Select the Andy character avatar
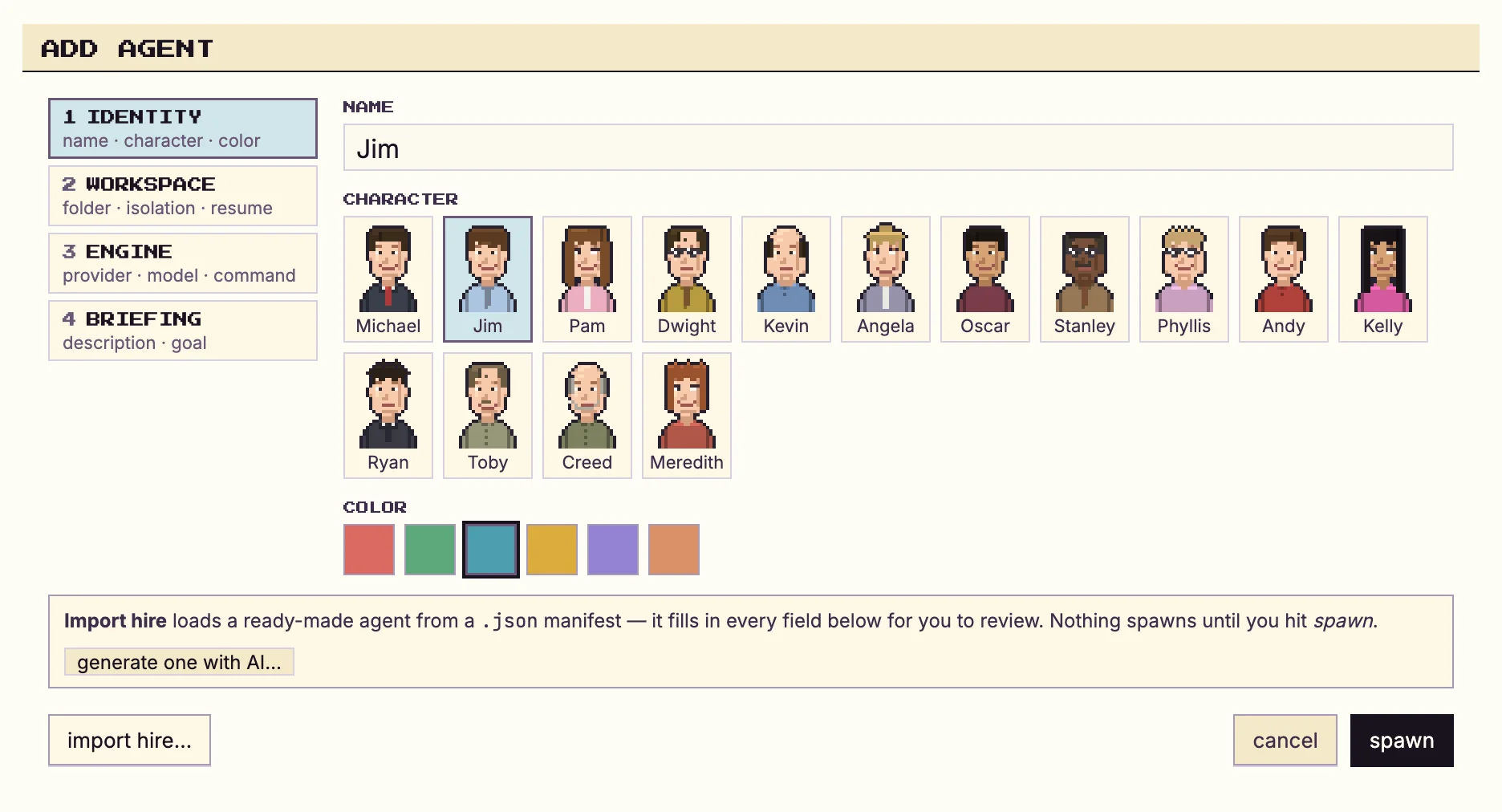The image size is (1502, 812). click(1284, 279)
